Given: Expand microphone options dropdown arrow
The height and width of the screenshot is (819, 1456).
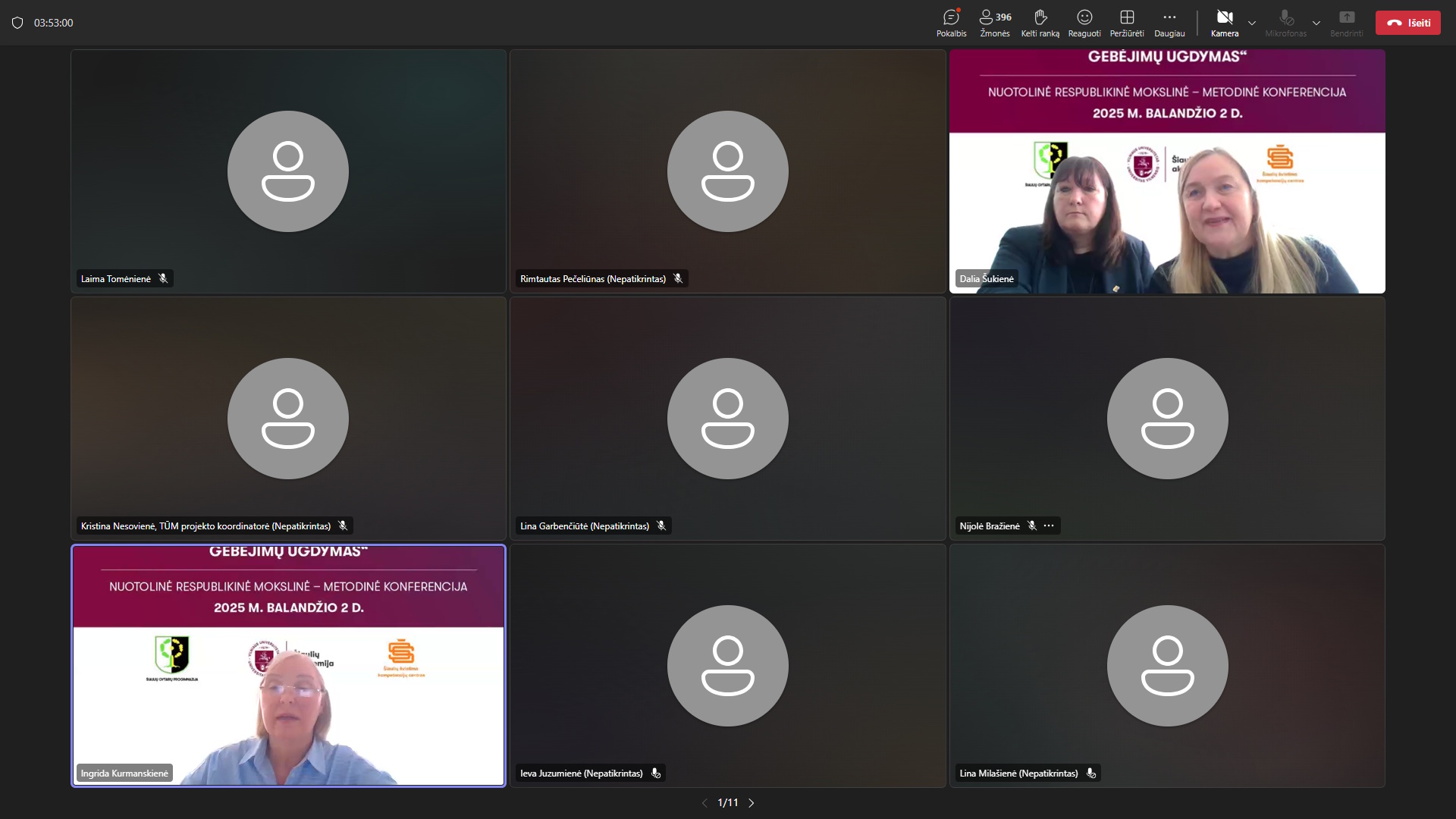Looking at the screenshot, I should [x=1316, y=23].
